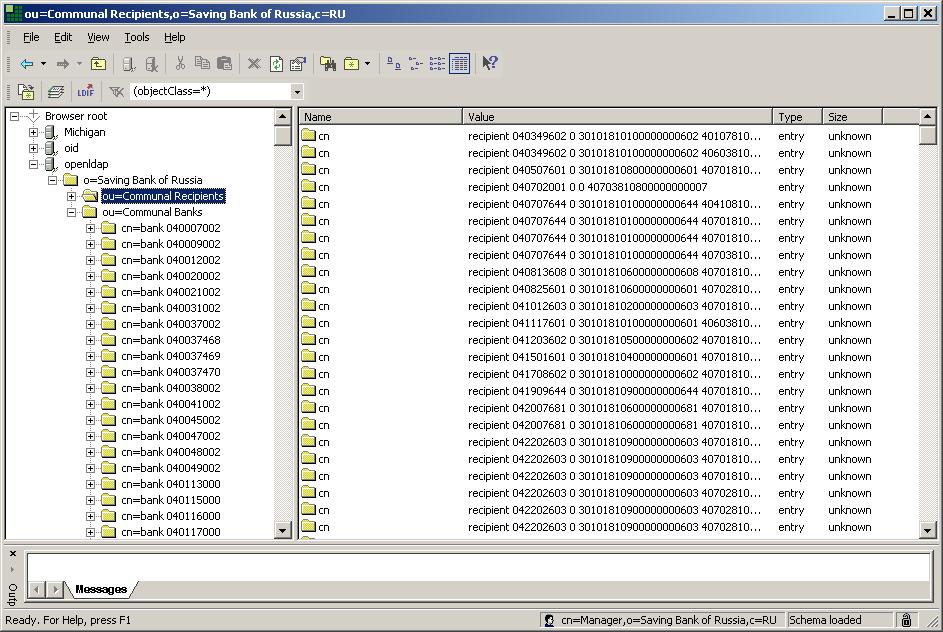Switch to the Messages tab
The image size is (943, 632).
coord(101,589)
